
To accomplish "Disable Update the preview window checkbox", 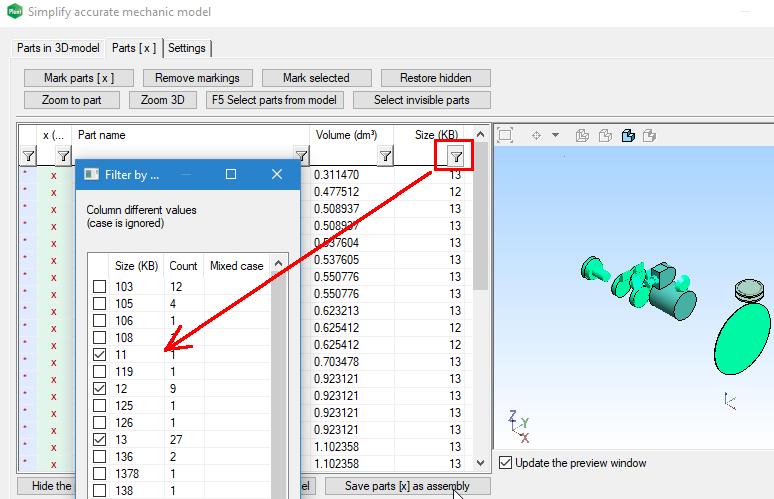I will pos(505,463).
